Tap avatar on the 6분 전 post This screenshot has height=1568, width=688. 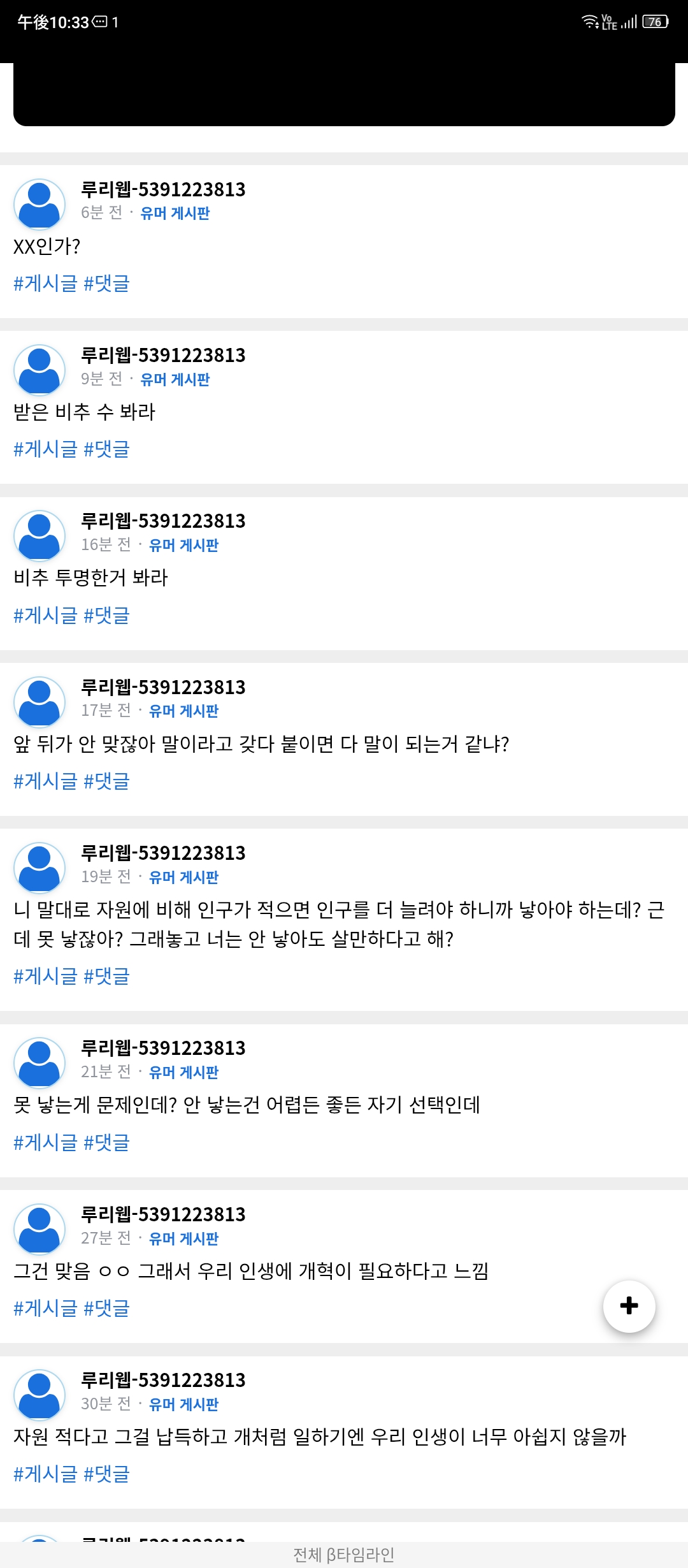(39, 205)
